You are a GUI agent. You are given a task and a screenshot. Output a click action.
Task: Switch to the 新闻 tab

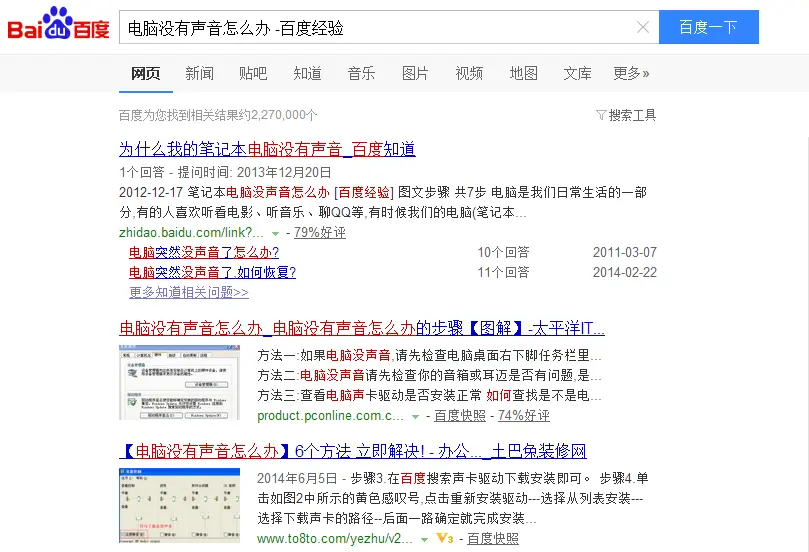(x=199, y=73)
